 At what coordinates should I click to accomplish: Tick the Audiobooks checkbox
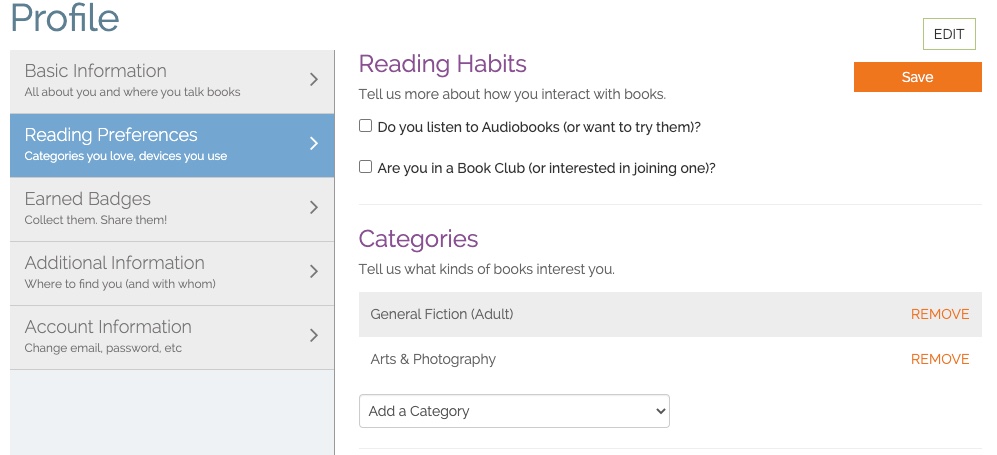pos(366,127)
